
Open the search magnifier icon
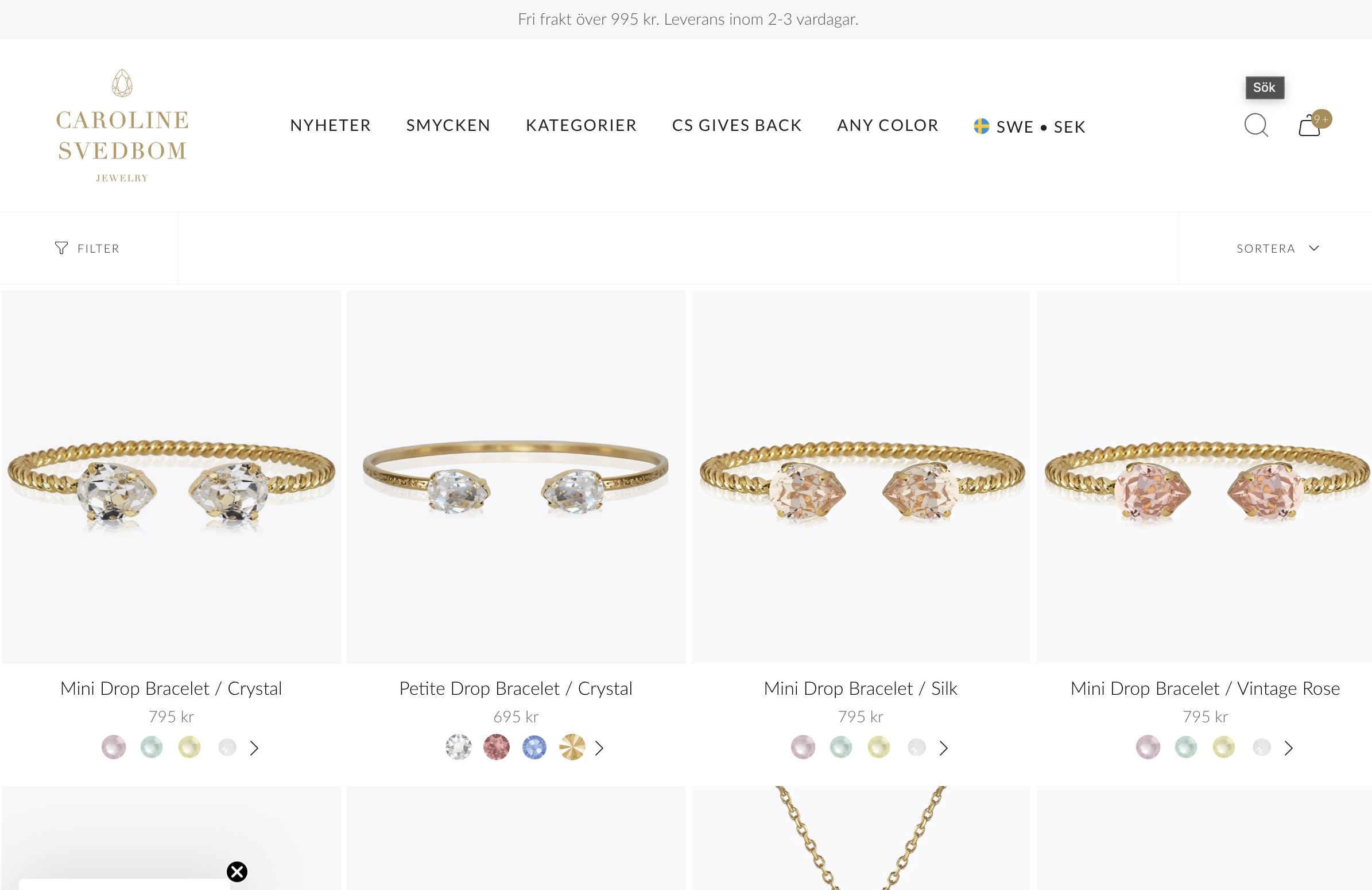tap(1256, 125)
